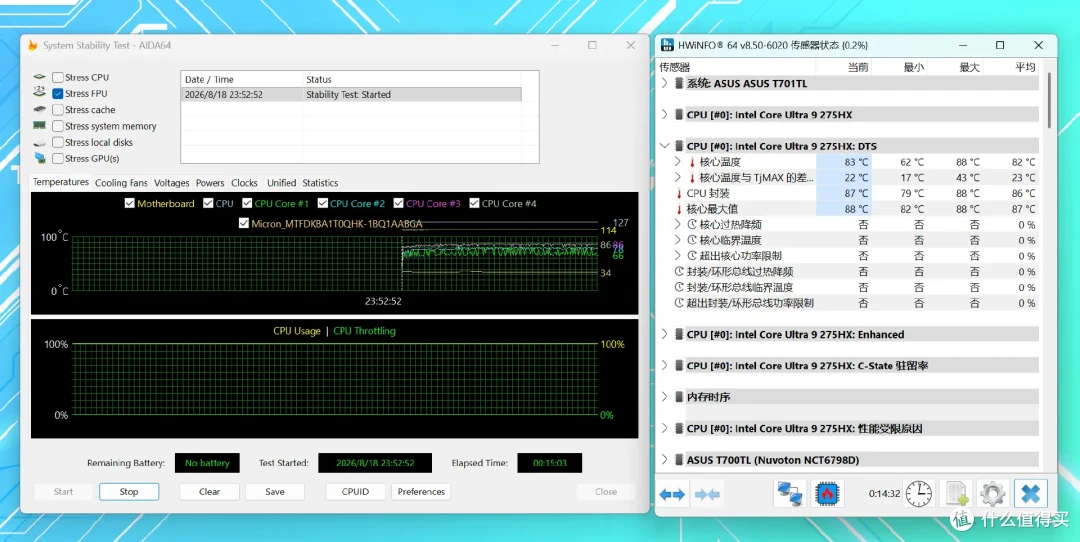Expand the 275HX: Enhanced group
1080x542 pixels.
pyautogui.click(x=665, y=334)
